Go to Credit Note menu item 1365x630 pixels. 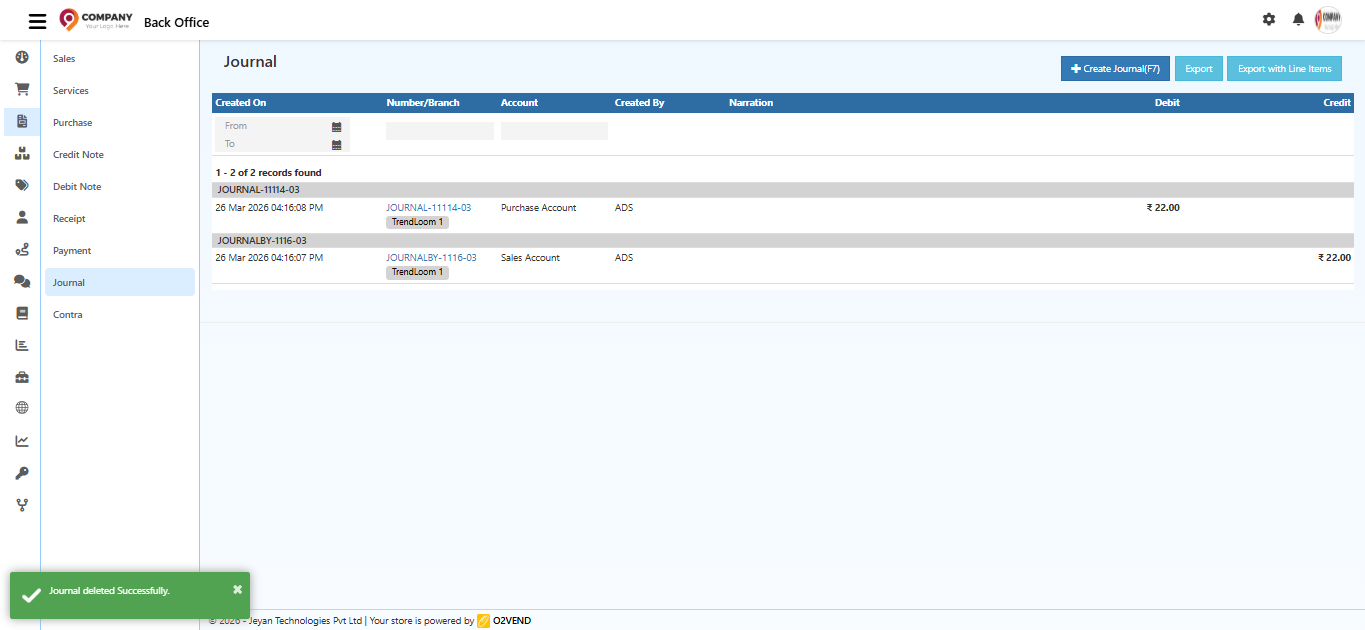pos(78,155)
